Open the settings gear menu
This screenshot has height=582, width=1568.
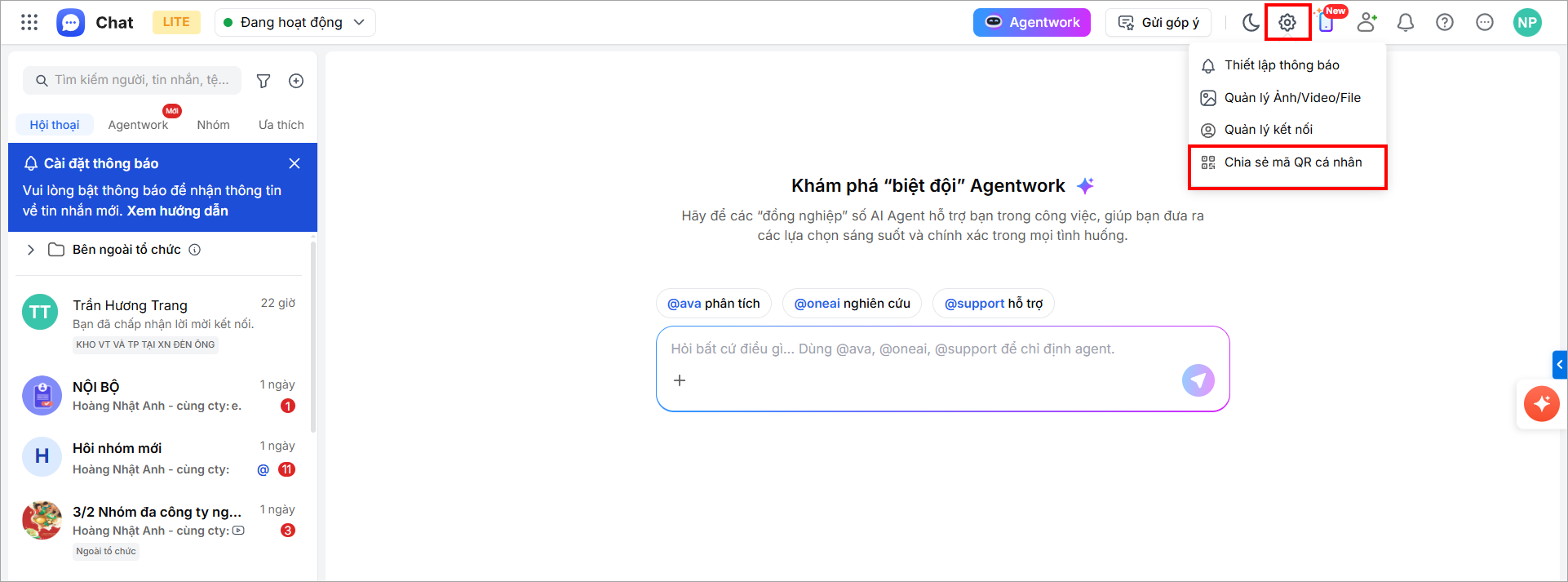[x=1287, y=23]
